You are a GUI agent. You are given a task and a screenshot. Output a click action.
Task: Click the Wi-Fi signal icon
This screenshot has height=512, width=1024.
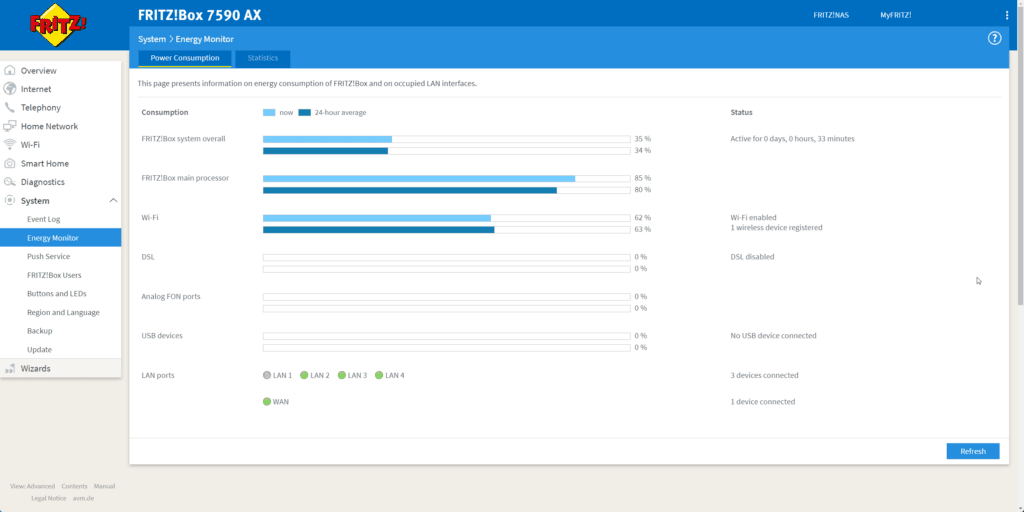point(10,145)
